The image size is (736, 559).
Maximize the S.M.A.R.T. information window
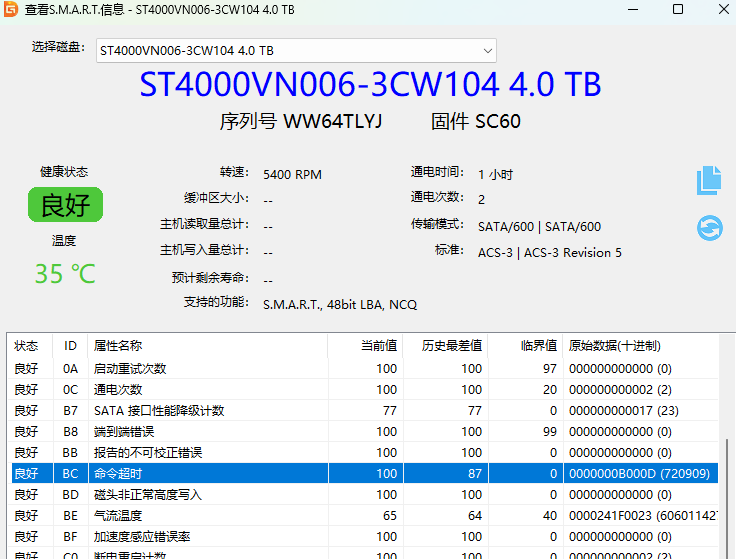coord(678,9)
